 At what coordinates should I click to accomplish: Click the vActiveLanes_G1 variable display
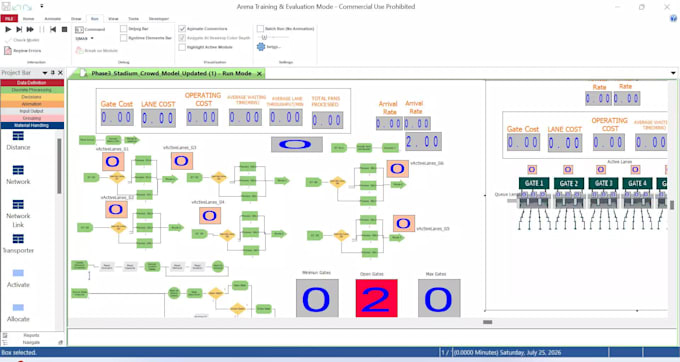pos(113,161)
